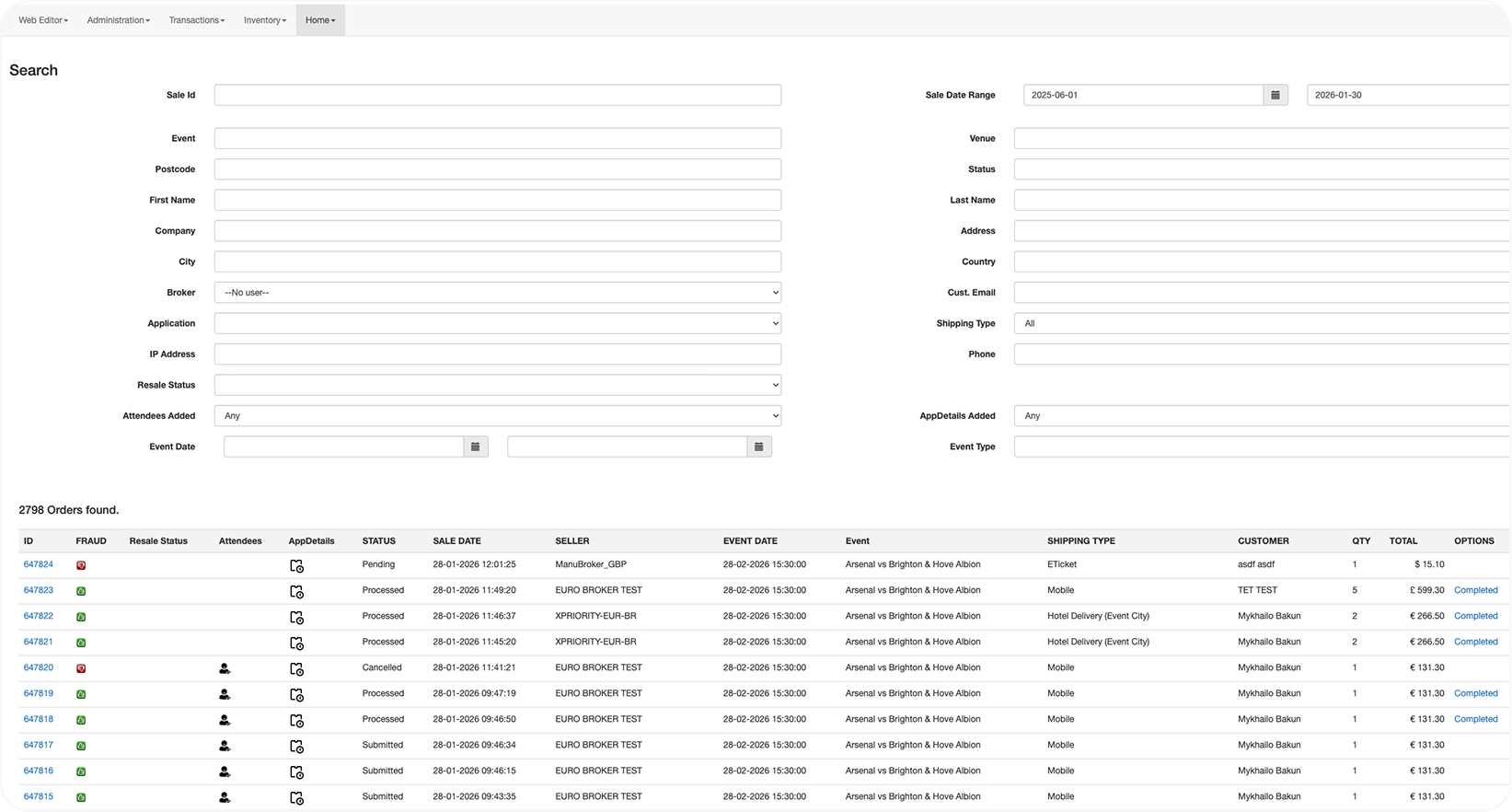Click Completed option for order 647818

click(x=1475, y=719)
